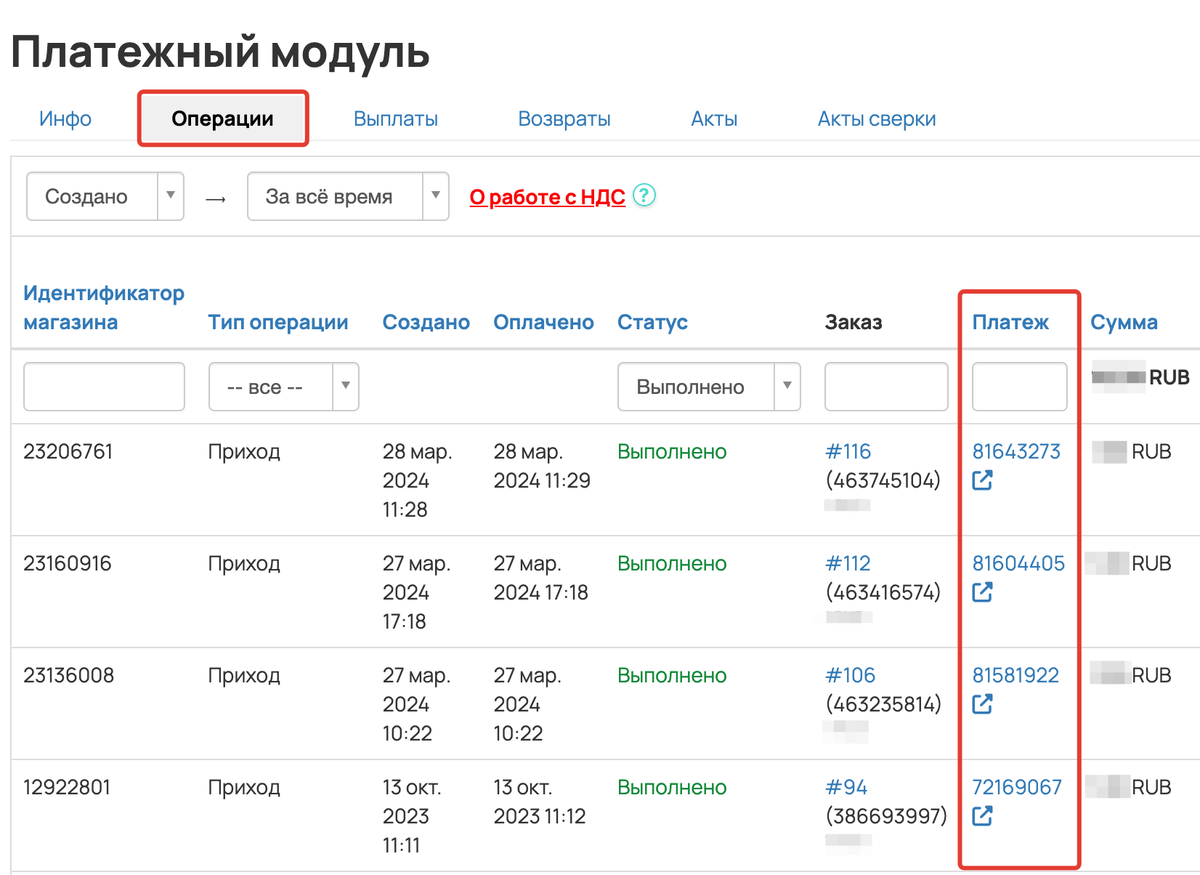Focus the Платеж filter input field
This screenshot has width=1200, height=875.
[x=1020, y=386]
